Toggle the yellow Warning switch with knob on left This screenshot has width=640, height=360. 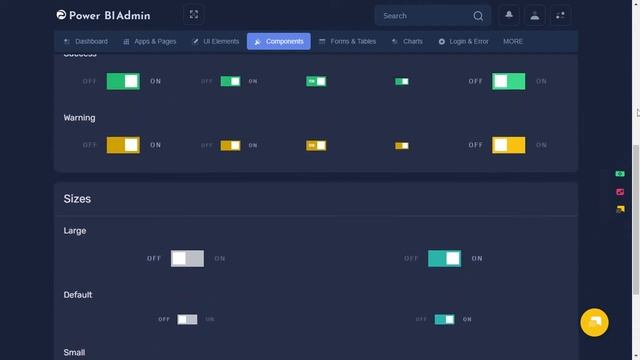[x=509, y=145]
